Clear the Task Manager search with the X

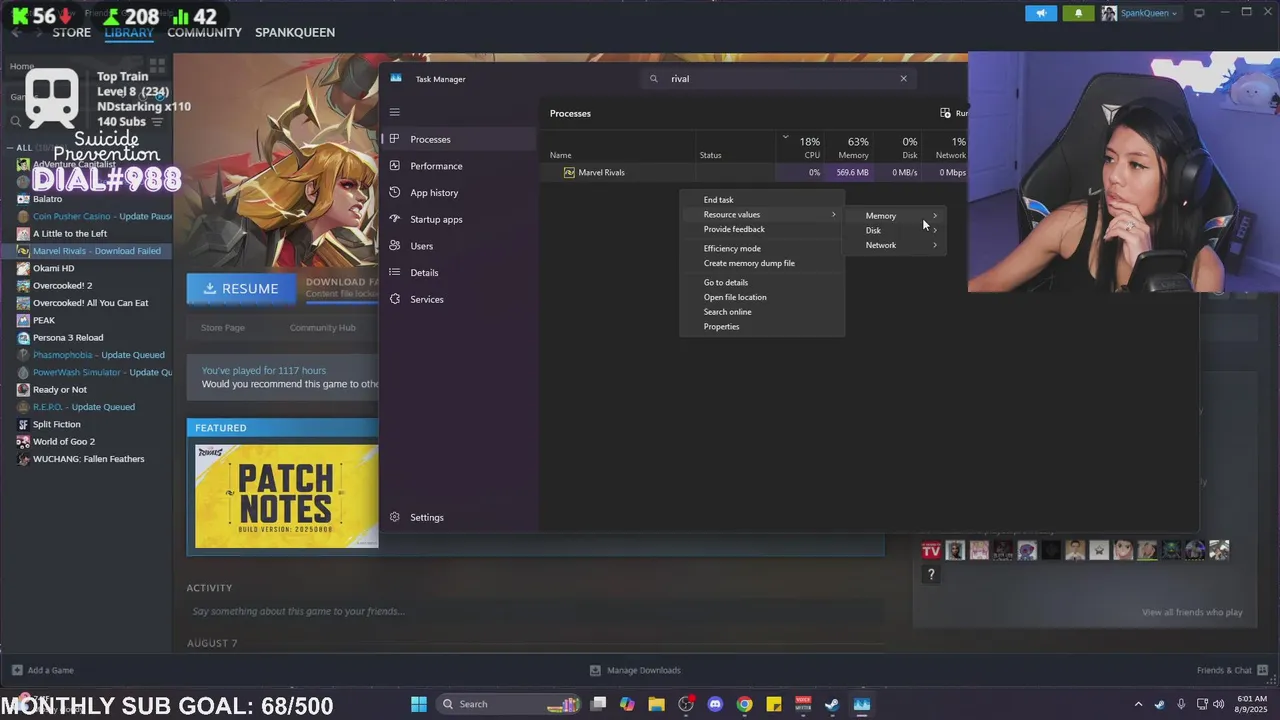[903, 78]
